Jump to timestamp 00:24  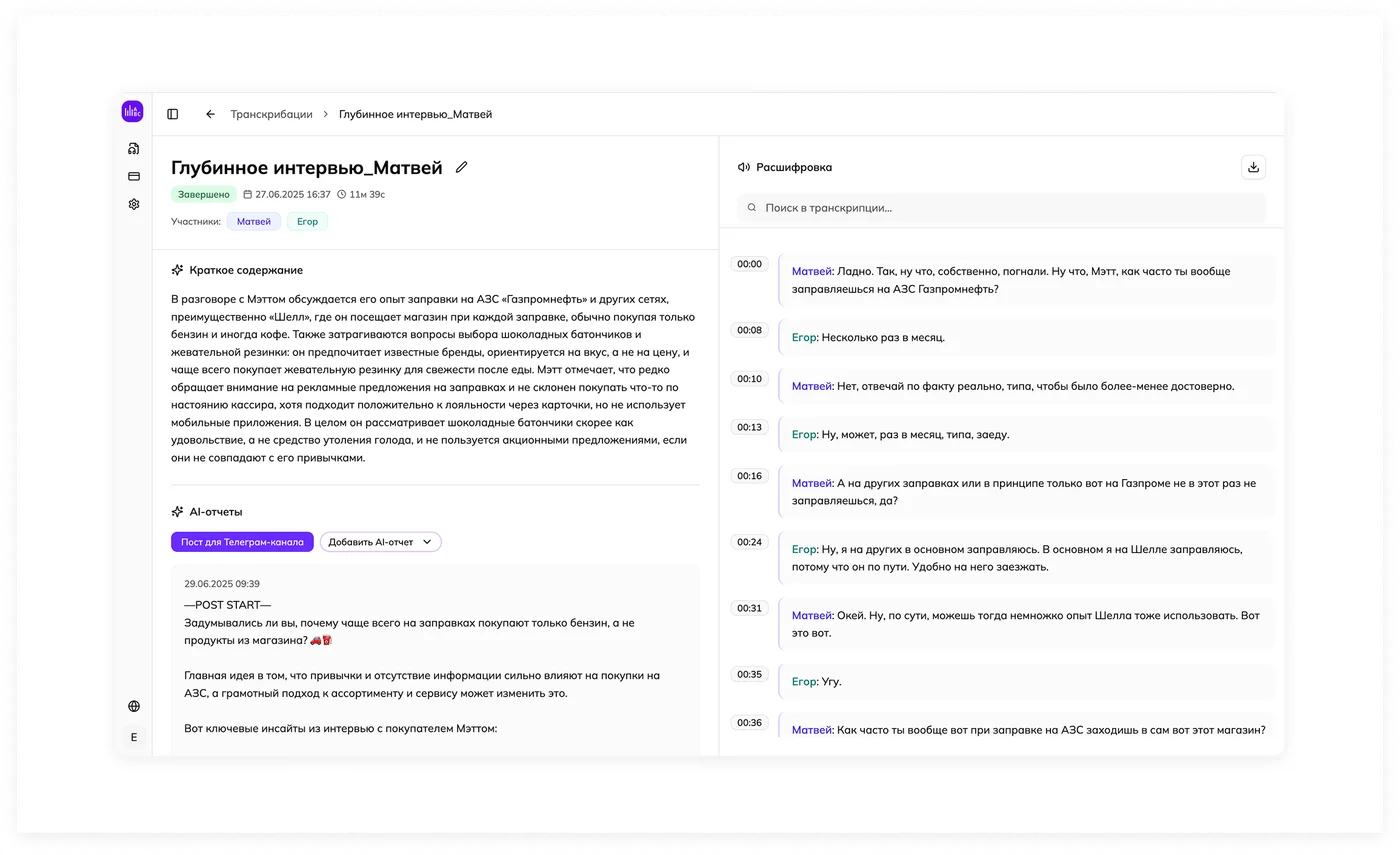[749, 542]
